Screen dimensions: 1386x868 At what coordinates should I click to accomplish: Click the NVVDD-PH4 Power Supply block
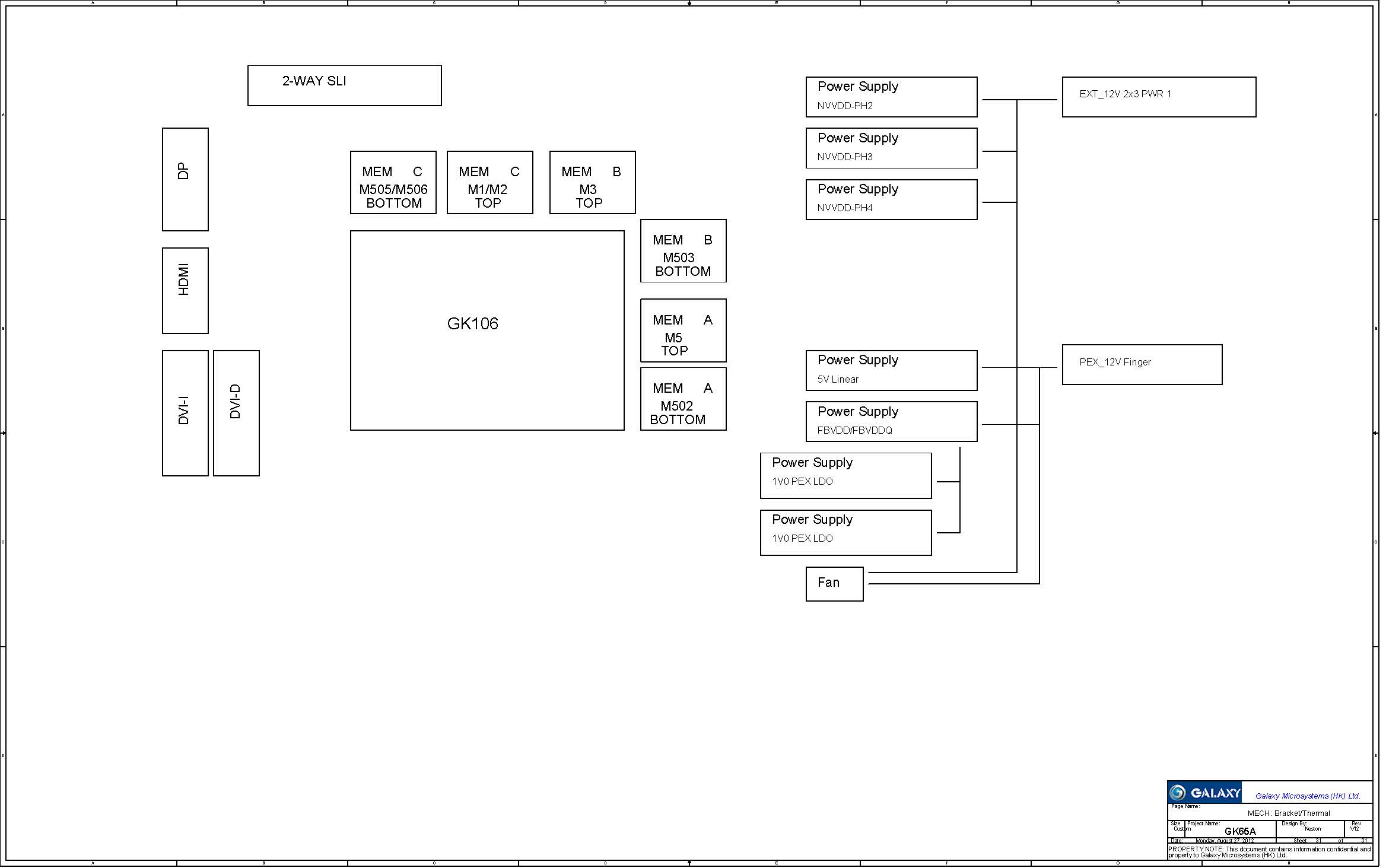click(891, 199)
